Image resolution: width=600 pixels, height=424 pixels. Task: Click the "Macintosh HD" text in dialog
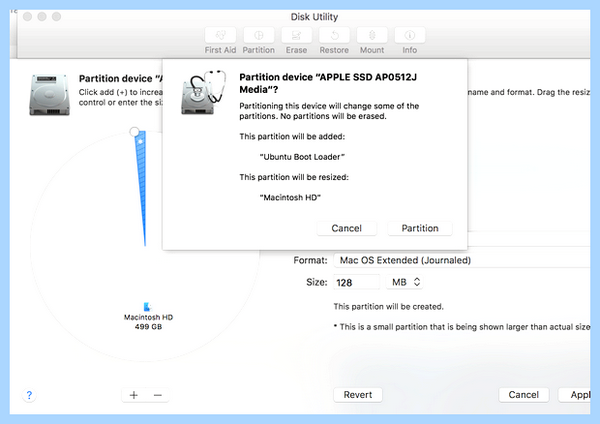point(290,197)
